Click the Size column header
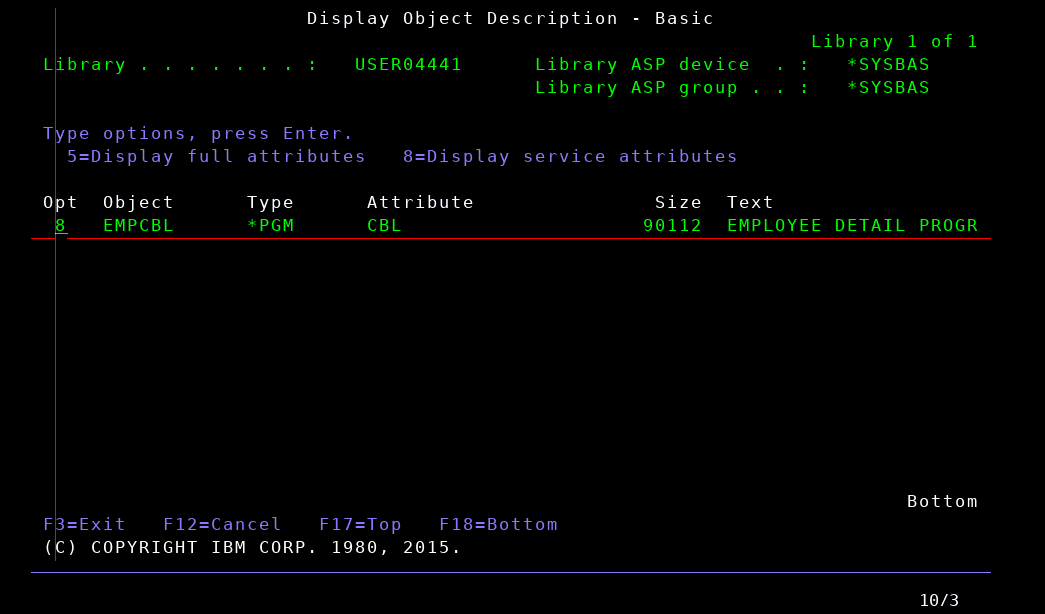1045x614 pixels. click(678, 203)
